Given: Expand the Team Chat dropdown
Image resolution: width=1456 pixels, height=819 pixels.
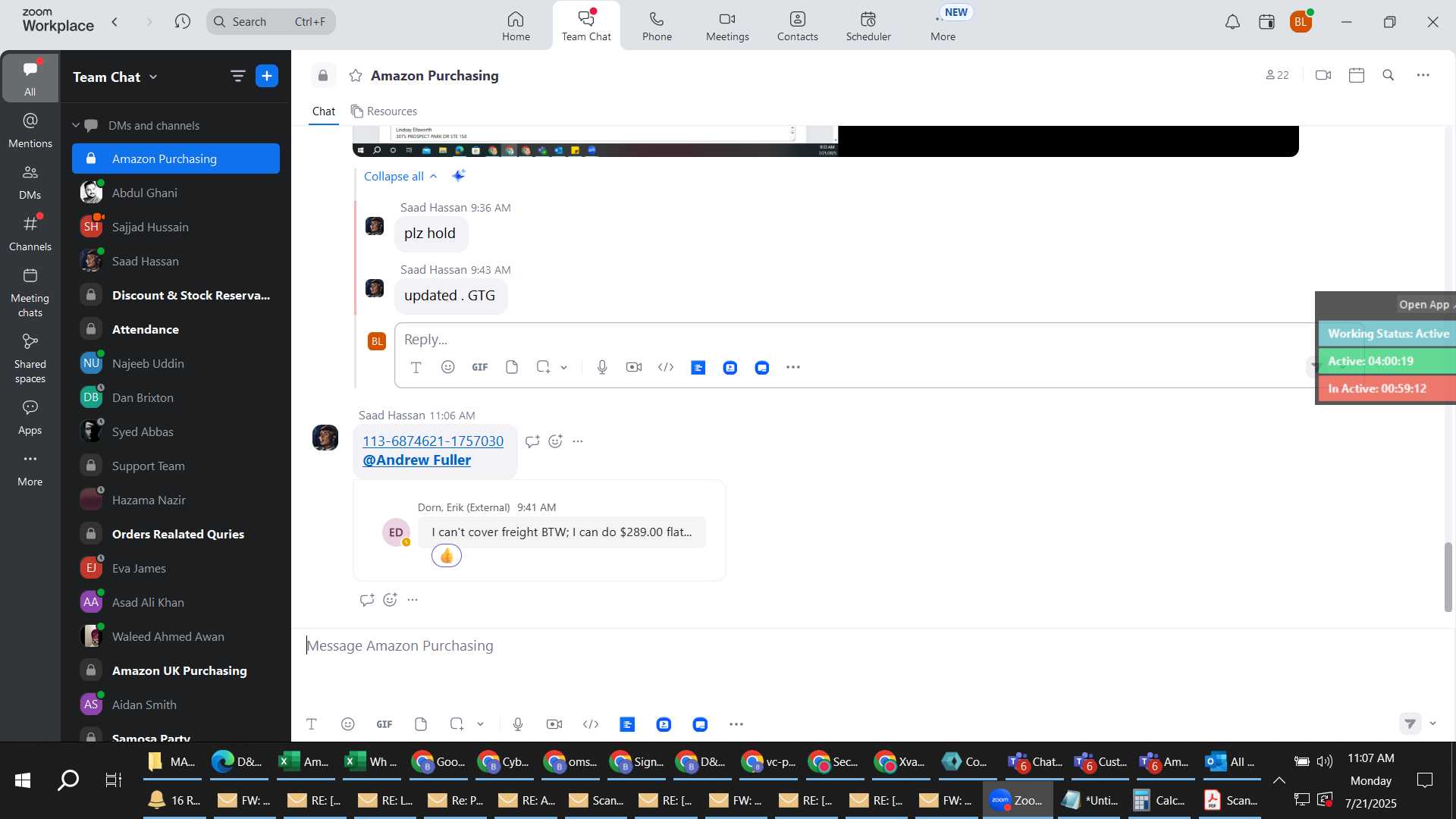Looking at the screenshot, I should pos(115,77).
